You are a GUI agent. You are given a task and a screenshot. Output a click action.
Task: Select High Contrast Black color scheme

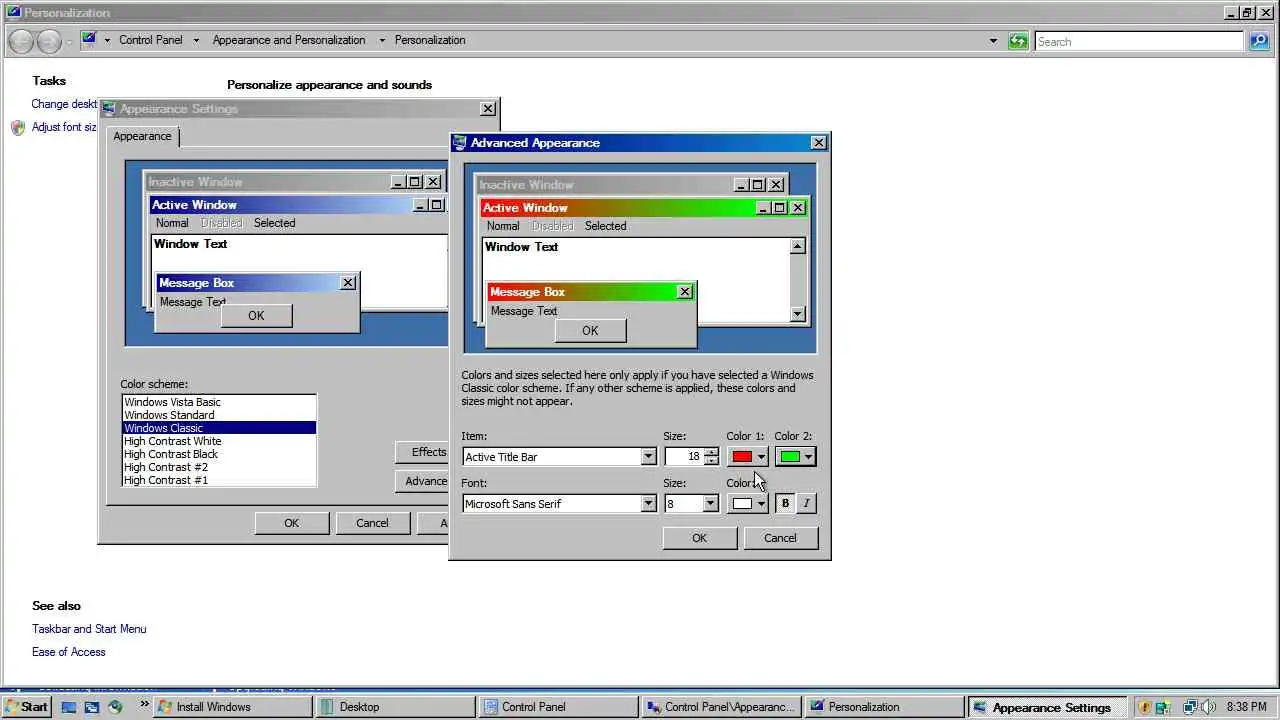219,454
